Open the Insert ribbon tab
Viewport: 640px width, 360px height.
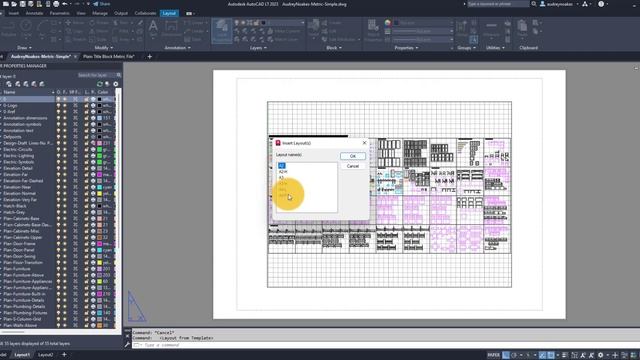(x=13, y=13)
